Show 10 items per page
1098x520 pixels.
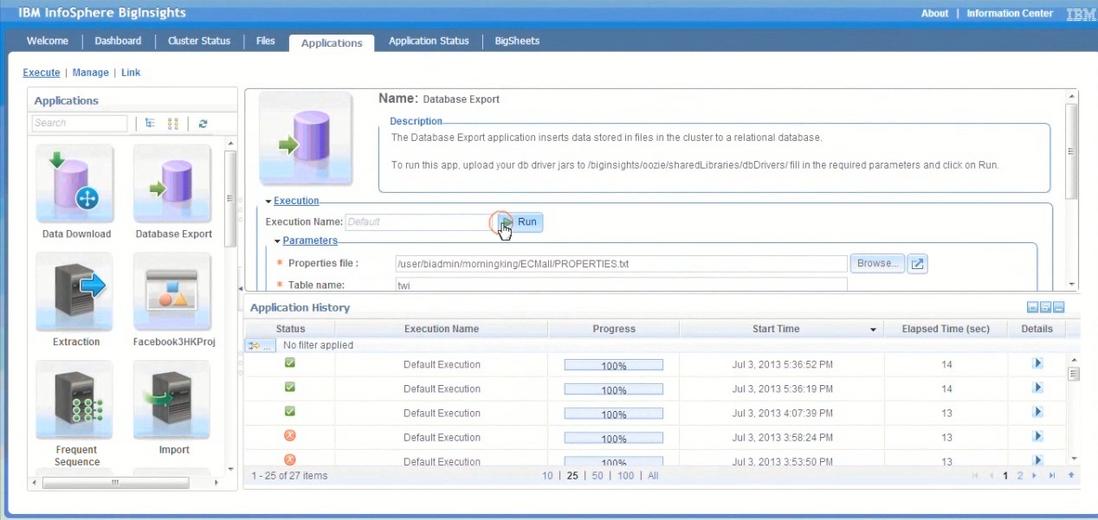point(547,476)
